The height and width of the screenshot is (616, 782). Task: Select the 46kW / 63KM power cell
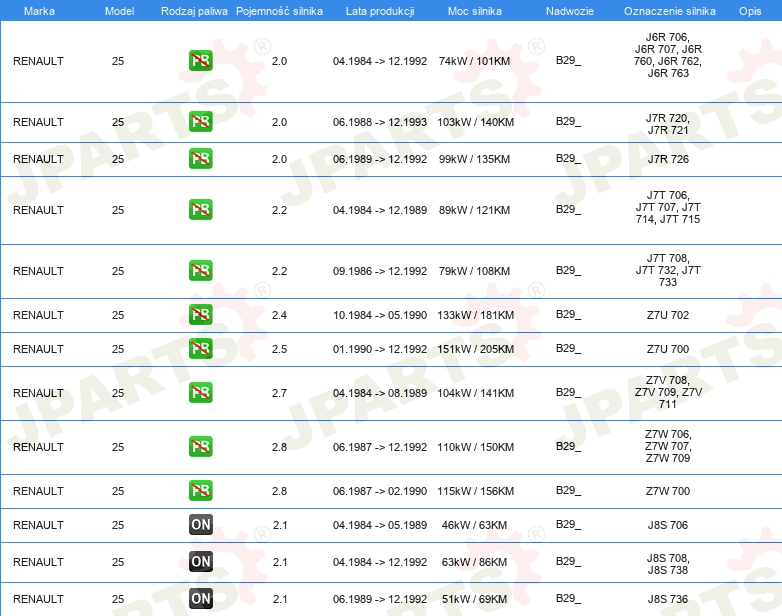(x=474, y=525)
